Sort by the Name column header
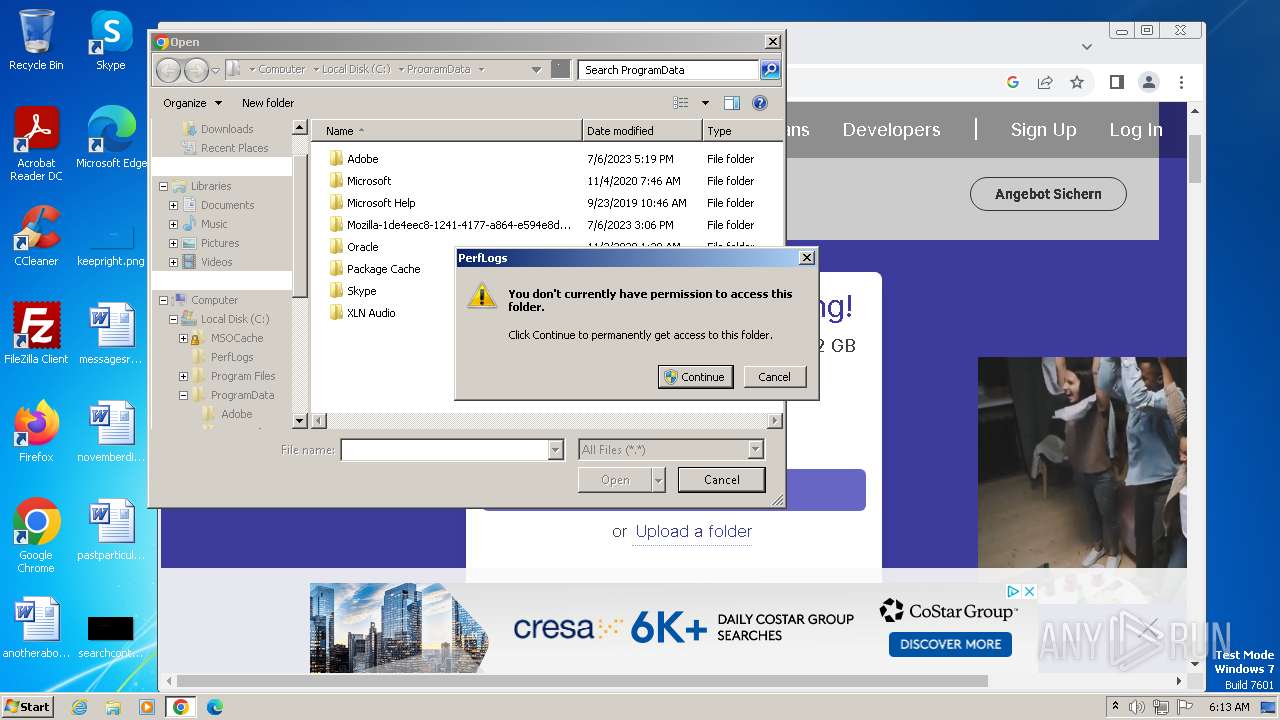This screenshot has width=1280, height=720. coord(446,131)
